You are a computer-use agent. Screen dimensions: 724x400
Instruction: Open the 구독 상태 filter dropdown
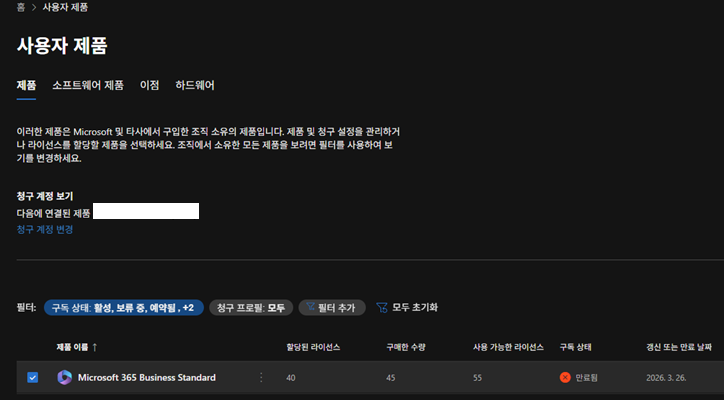pyautogui.click(x=124, y=308)
